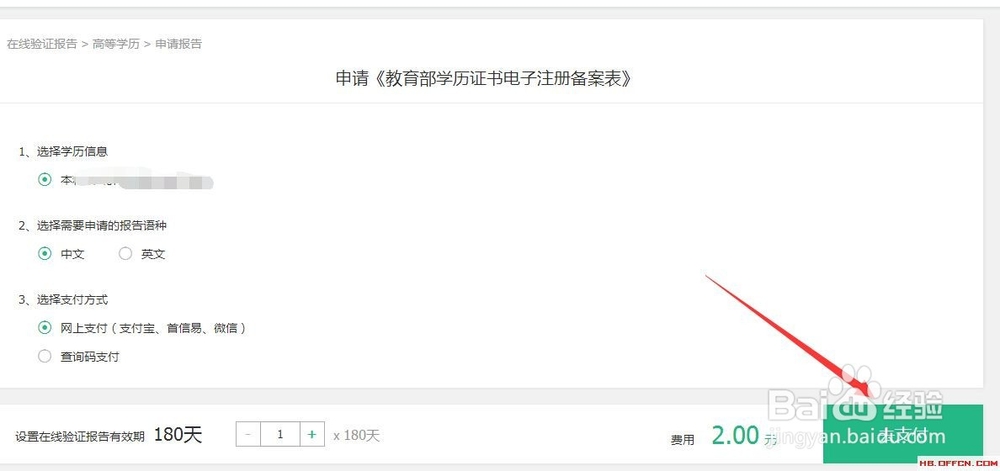Select 网上支付 online payment radio button
1000x471 pixels.
click(45, 328)
